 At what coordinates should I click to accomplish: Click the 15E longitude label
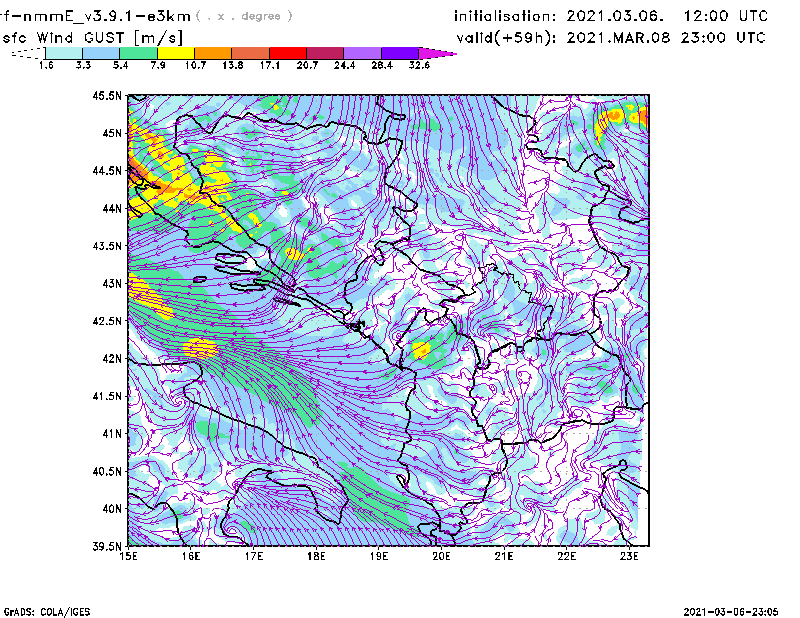pyautogui.click(x=128, y=556)
